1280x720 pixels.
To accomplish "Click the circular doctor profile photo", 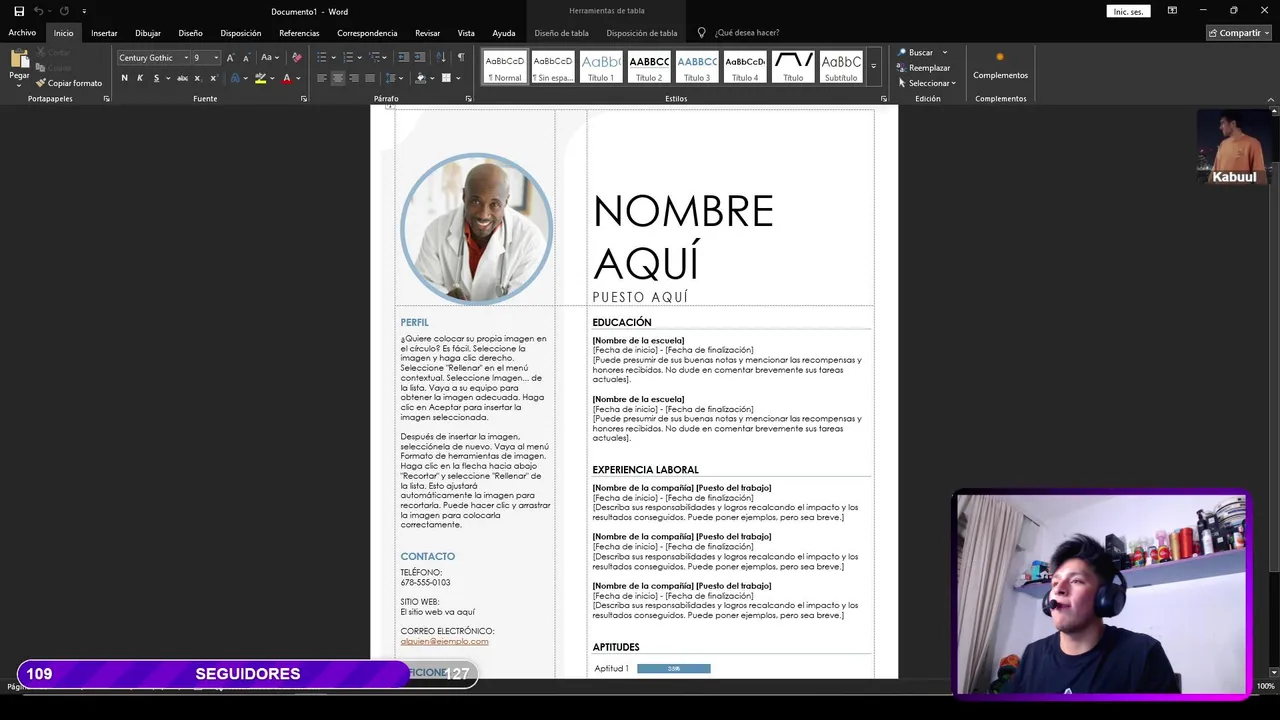I will pyautogui.click(x=476, y=228).
